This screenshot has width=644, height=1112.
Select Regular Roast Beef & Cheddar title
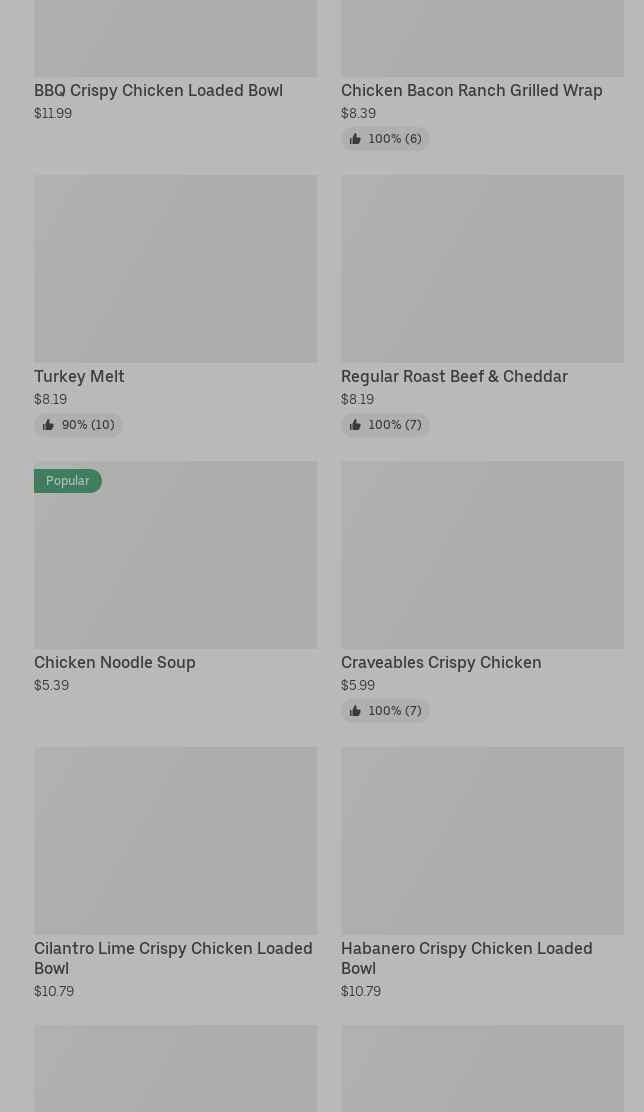tap(454, 376)
